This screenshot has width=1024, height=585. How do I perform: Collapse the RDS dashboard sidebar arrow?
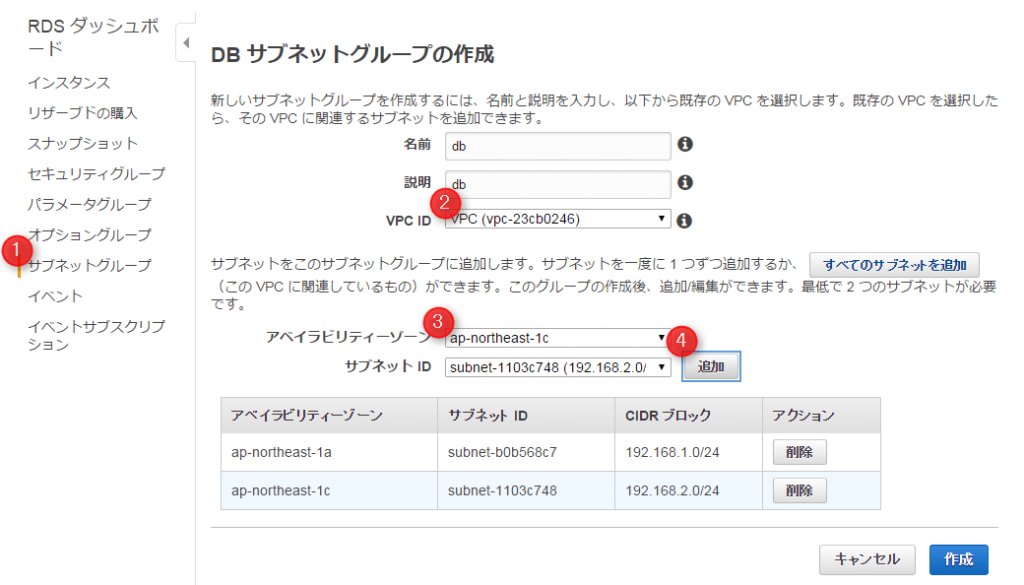(185, 44)
